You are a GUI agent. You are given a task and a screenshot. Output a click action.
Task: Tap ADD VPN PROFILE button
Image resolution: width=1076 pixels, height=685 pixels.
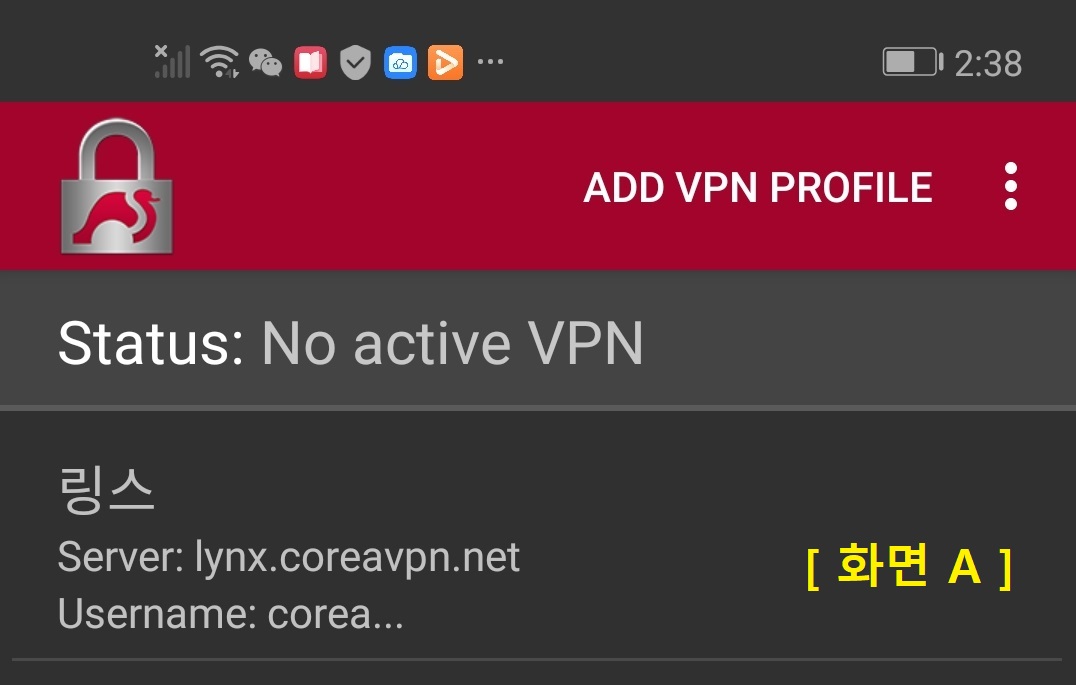point(758,187)
